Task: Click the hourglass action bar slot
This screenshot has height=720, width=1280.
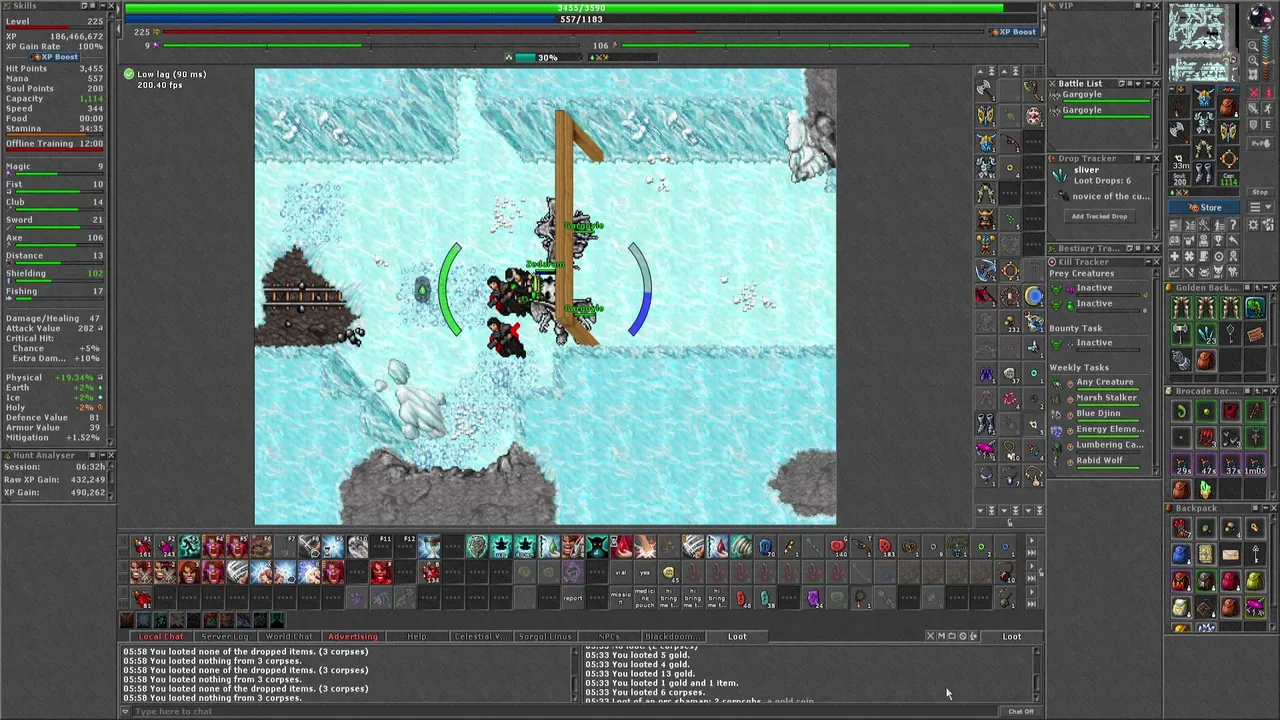Action: 431,546
